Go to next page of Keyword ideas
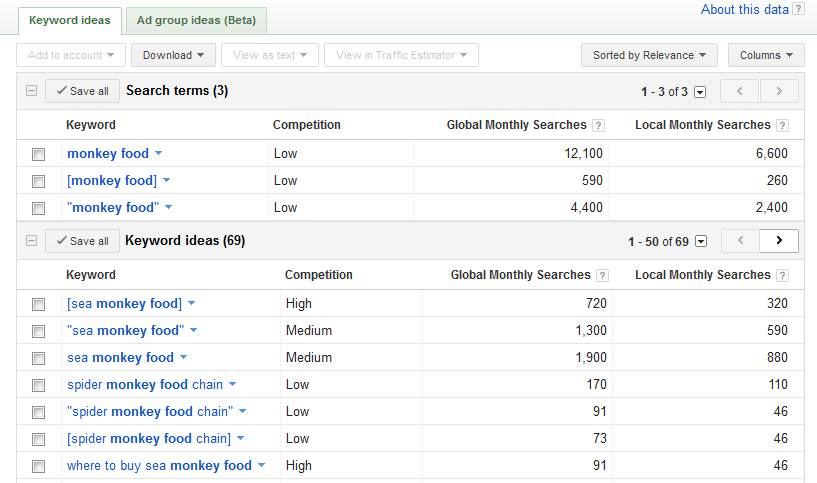This screenshot has height=483, width=817. pos(779,241)
